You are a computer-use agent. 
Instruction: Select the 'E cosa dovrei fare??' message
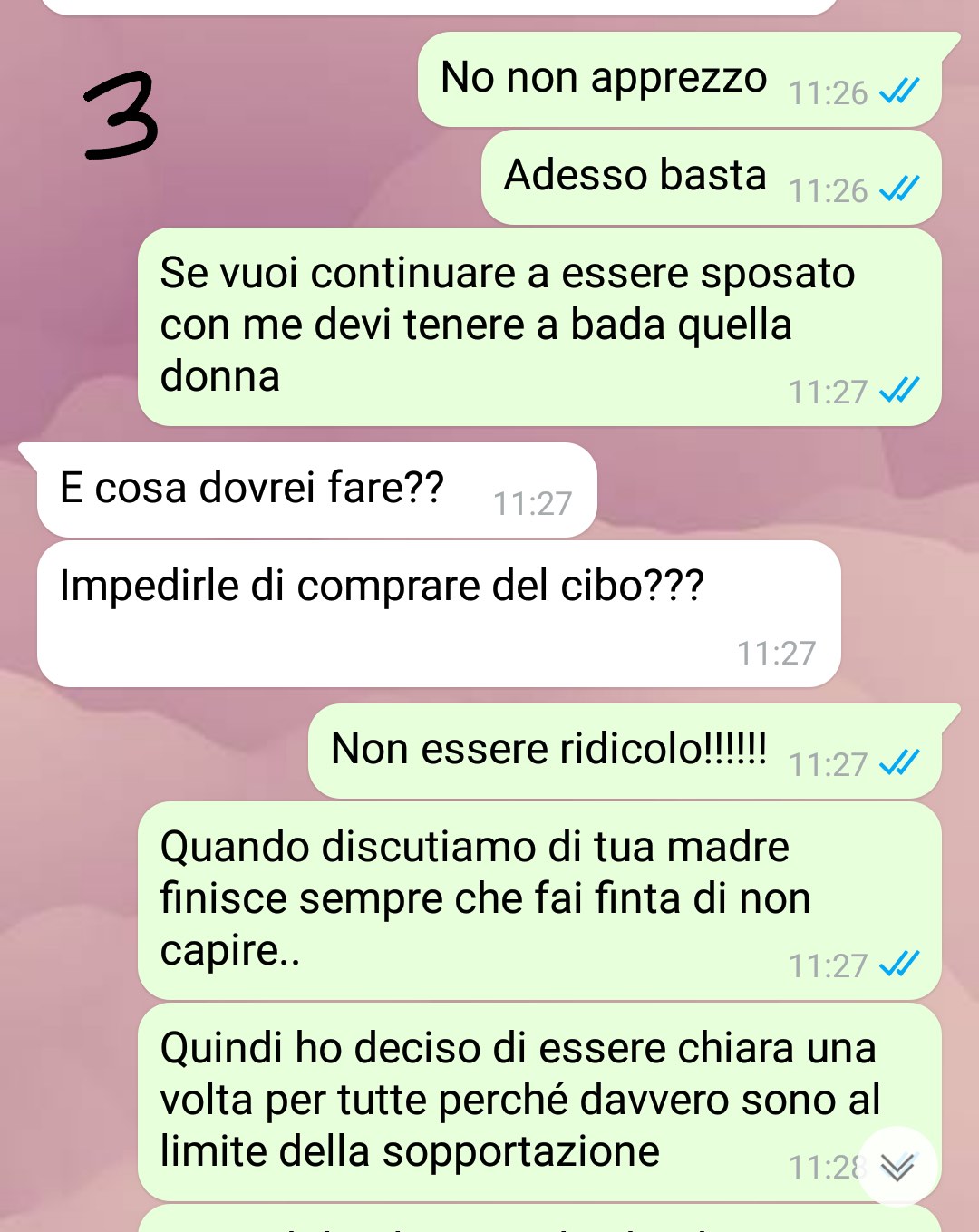point(316,490)
